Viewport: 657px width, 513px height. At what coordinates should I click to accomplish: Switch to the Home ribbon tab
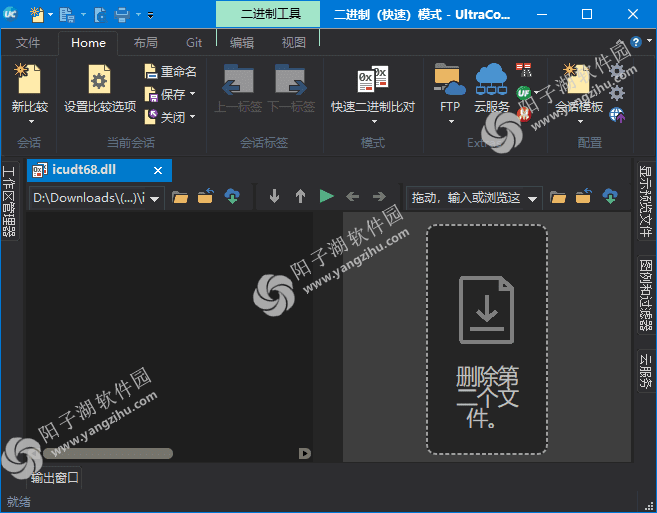88,43
